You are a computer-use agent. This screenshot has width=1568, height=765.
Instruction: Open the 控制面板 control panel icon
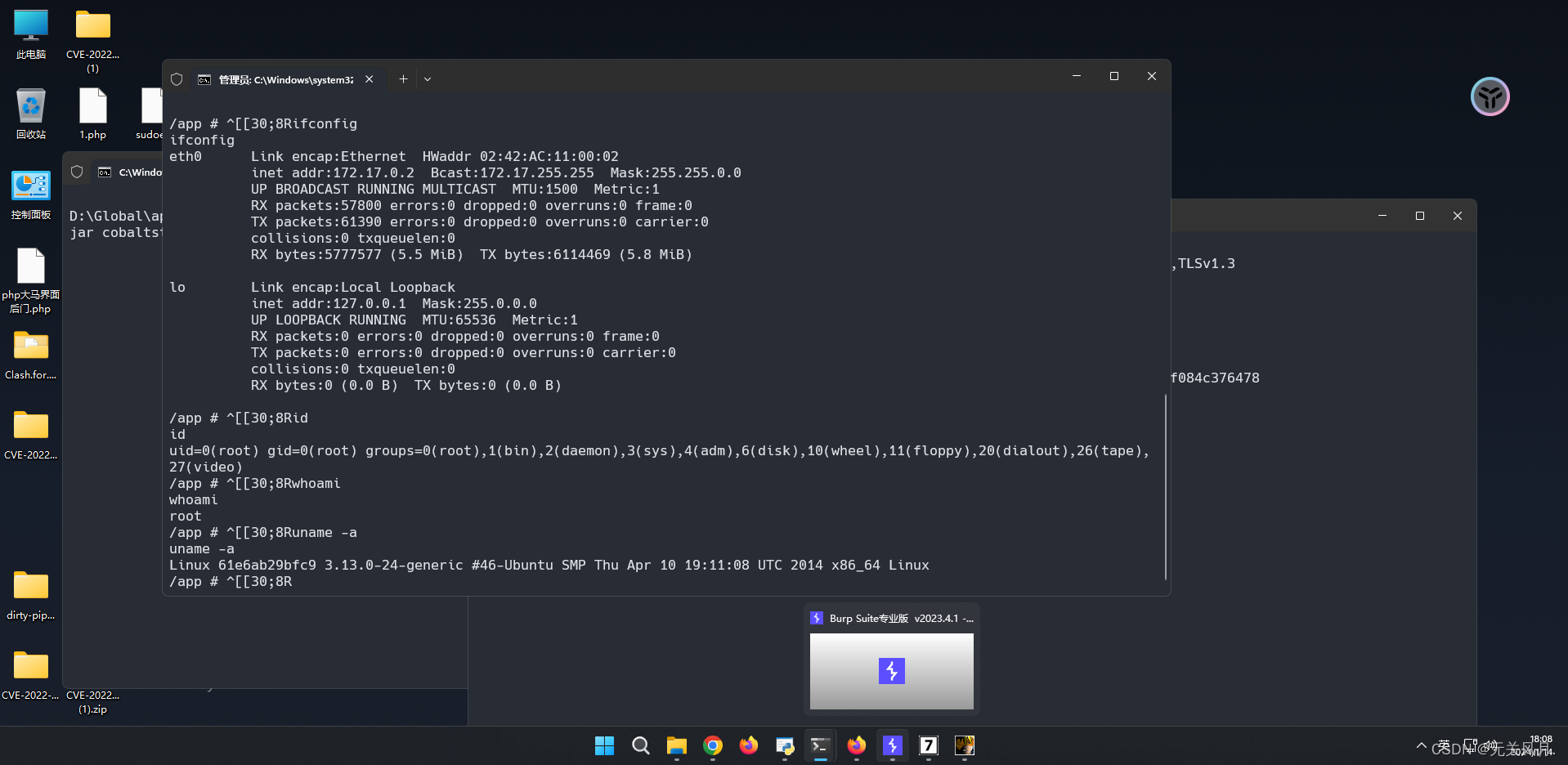tap(31, 195)
